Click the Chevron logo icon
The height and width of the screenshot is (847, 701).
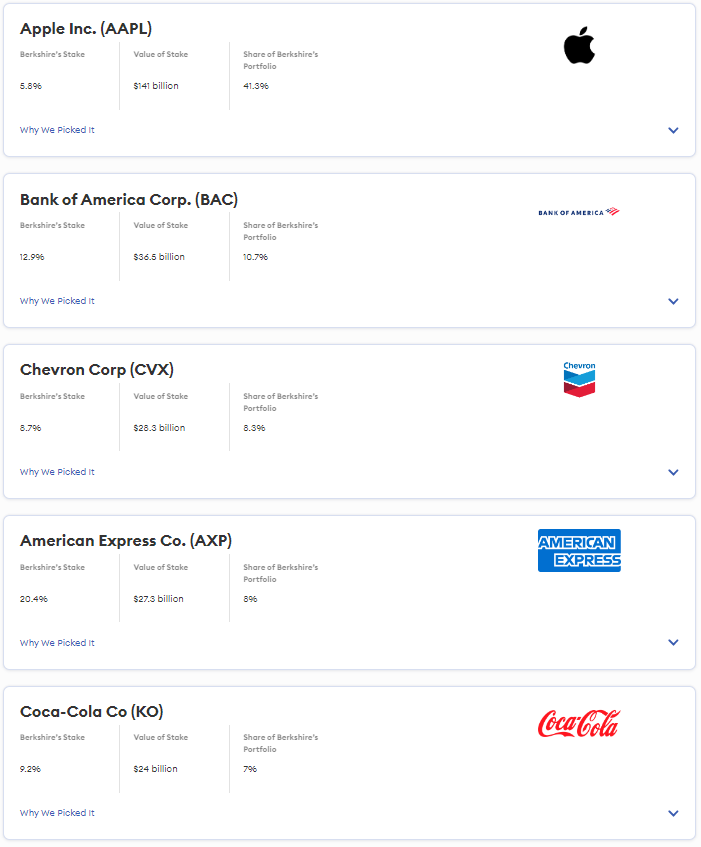pyautogui.click(x=579, y=379)
